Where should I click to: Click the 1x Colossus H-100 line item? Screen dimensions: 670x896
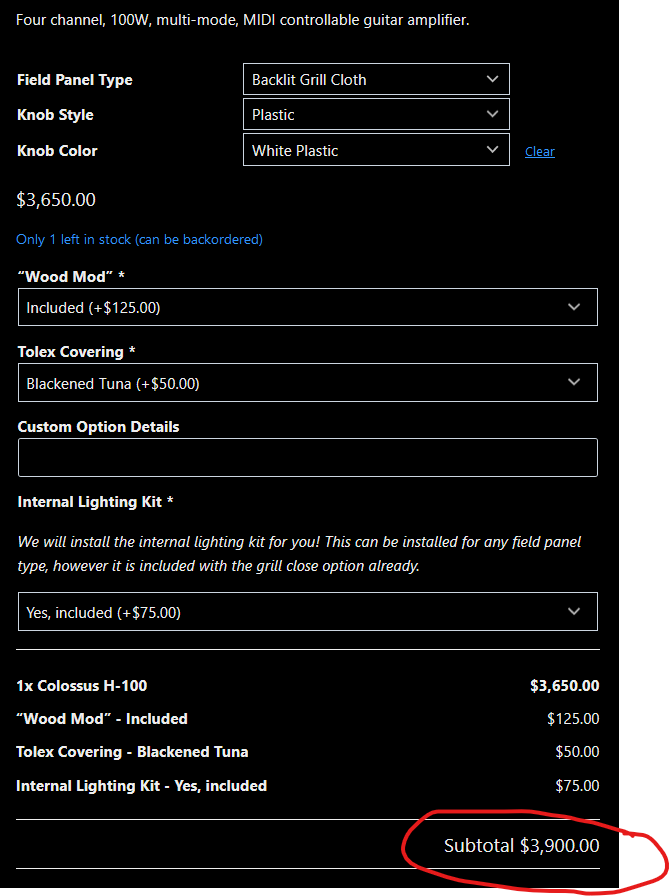pyautogui.click(x=82, y=686)
